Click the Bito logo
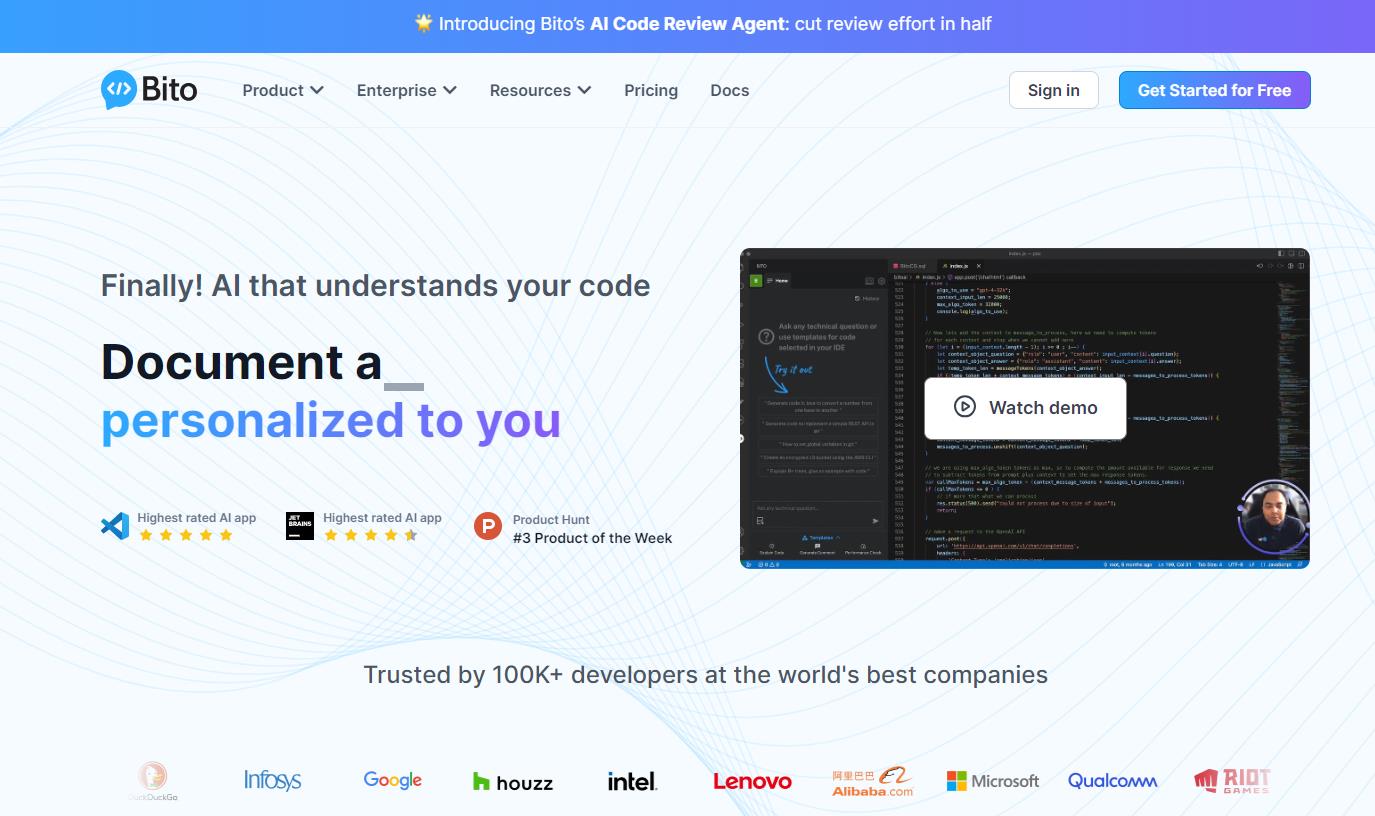The height and width of the screenshot is (816, 1375). click(x=149, y=90)
